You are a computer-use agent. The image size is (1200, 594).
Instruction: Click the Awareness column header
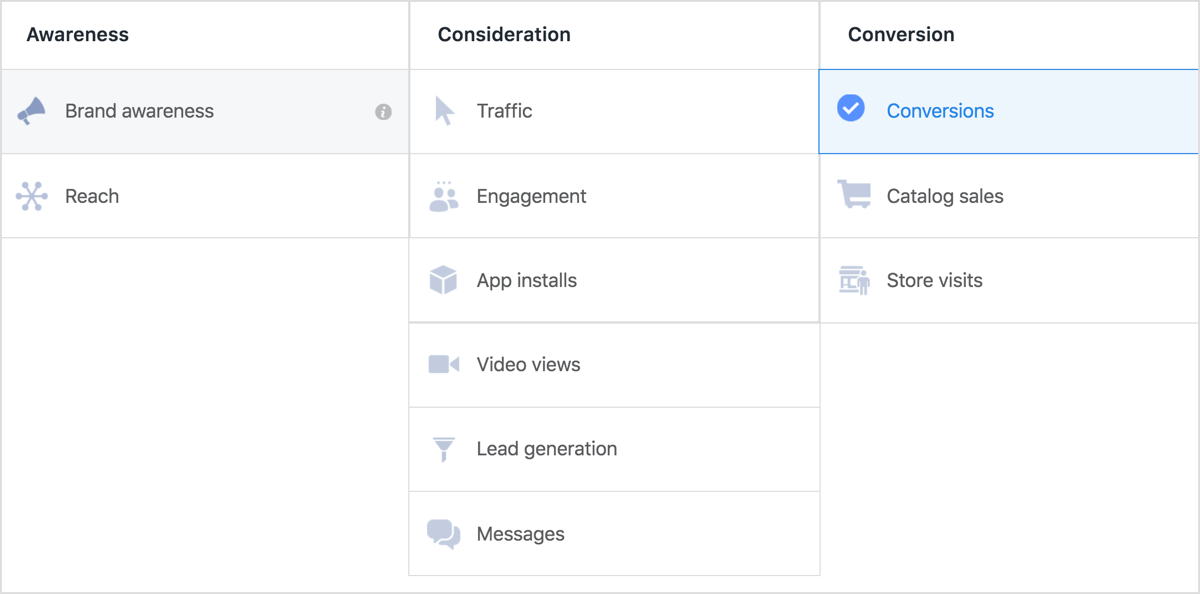coord(78,35)
